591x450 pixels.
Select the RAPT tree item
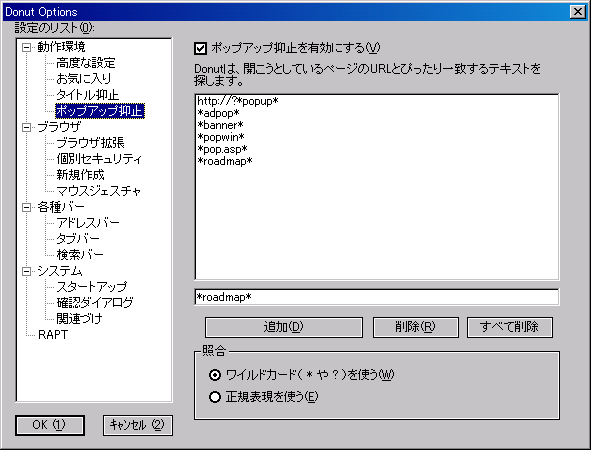point(53,335)
